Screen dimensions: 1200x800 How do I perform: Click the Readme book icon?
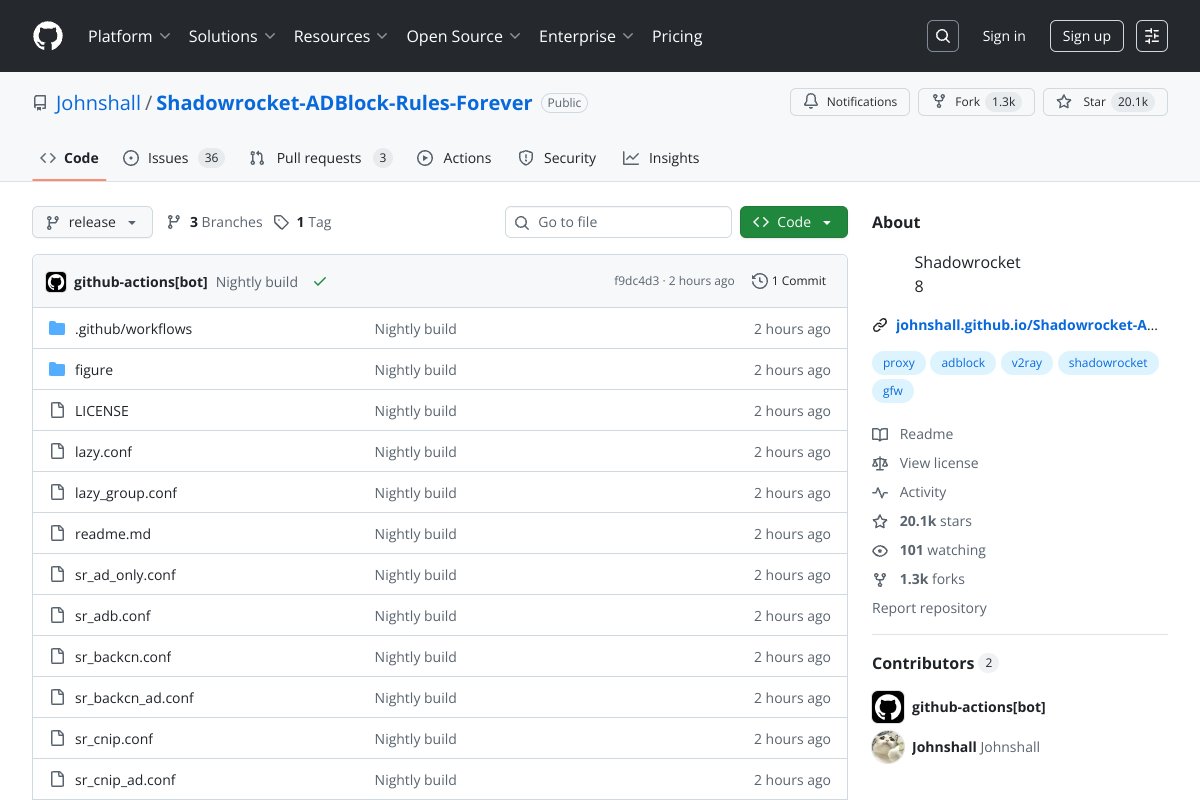pos(880,434)
